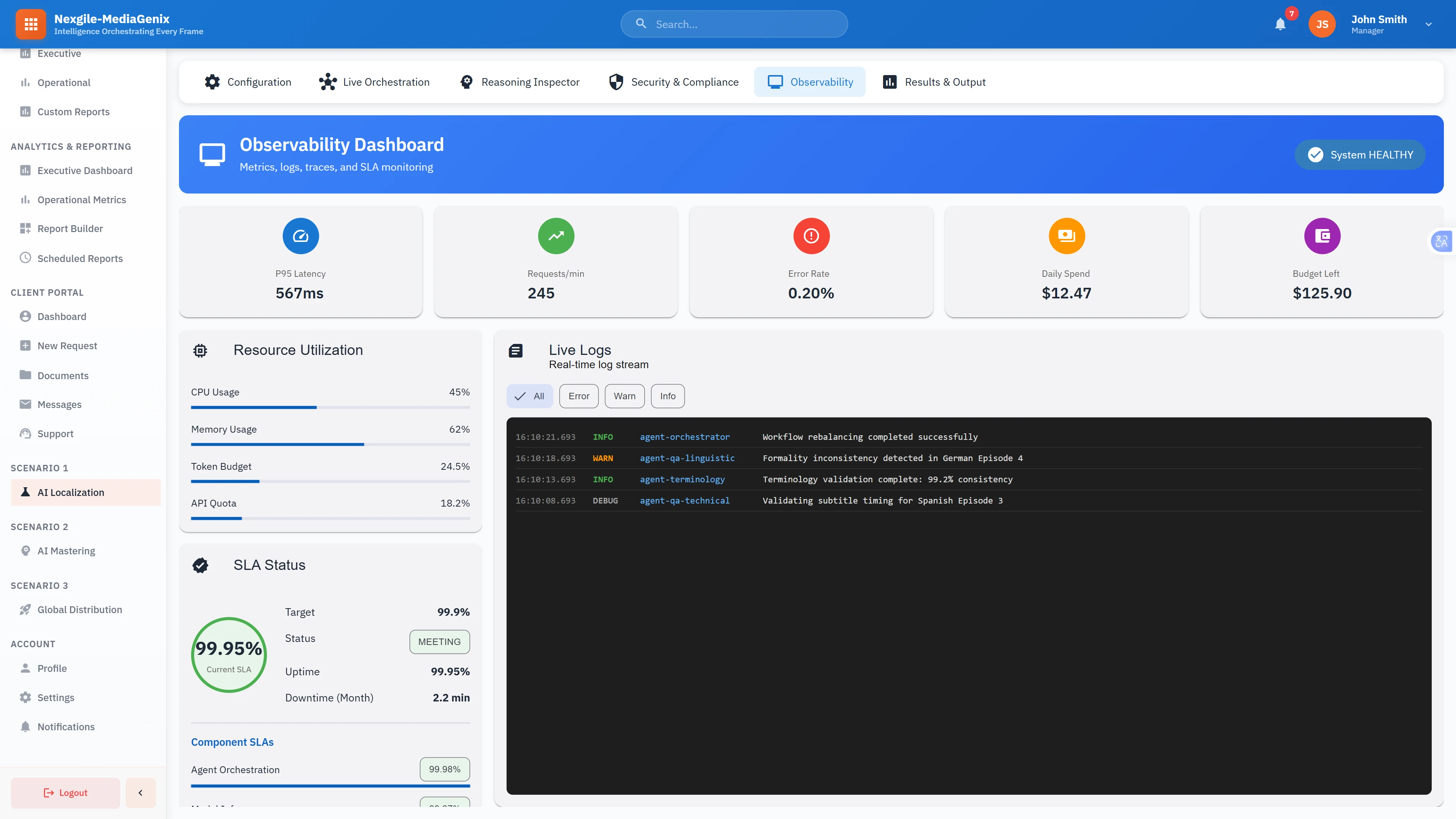Click the SLA Status badge icon
This screenshot has height=819, width=1456.
pos(201,565)
